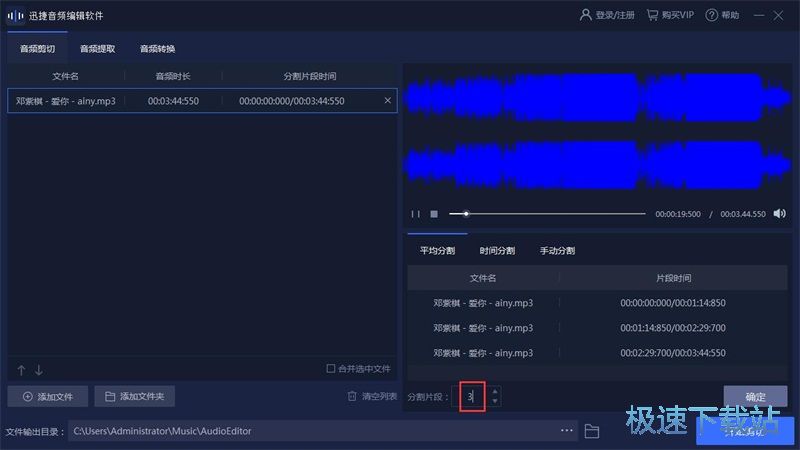Move the selected file down with the arrow

pos(39,369)
